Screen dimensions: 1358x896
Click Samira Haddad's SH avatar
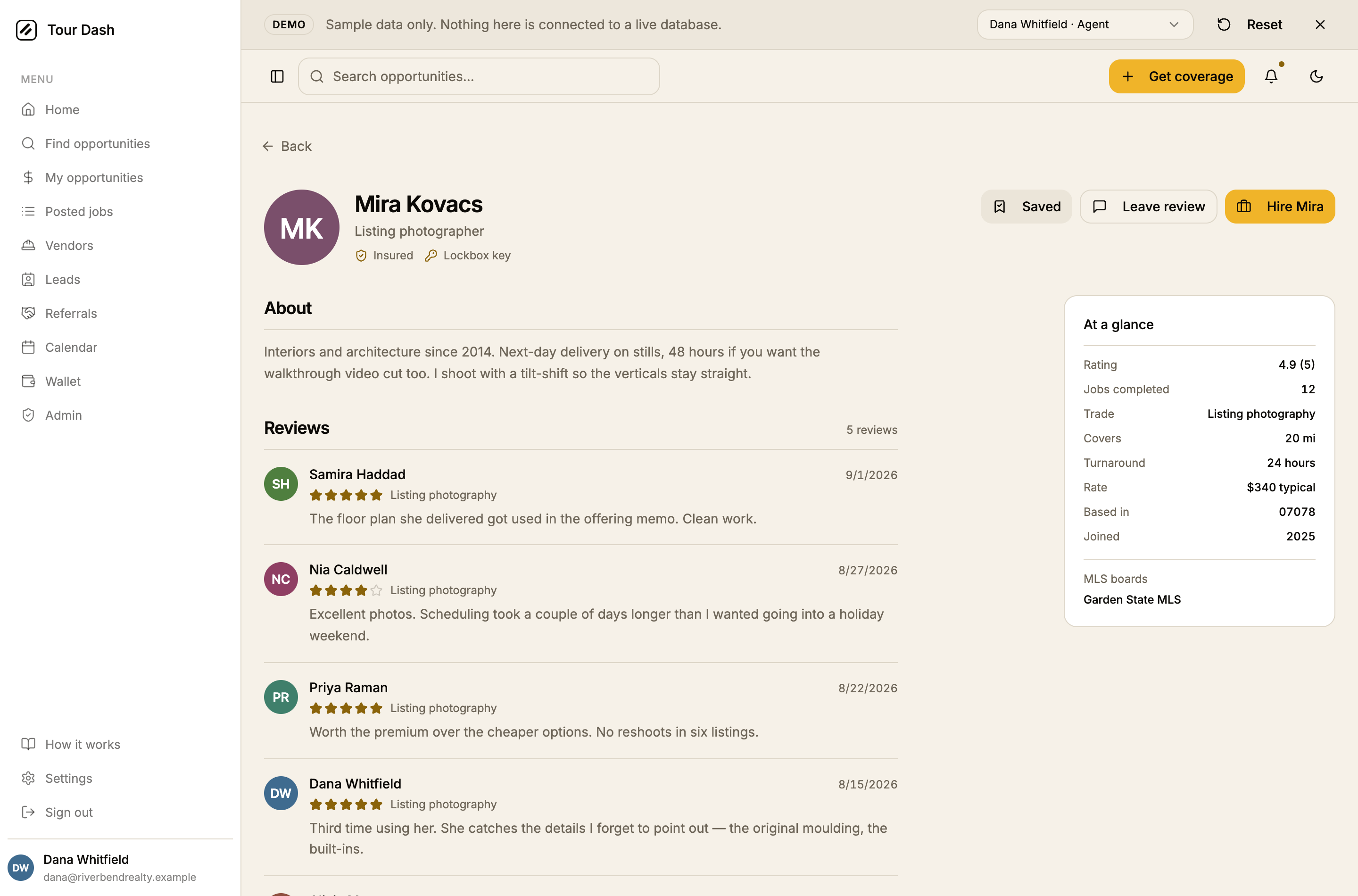click(281, 484)
